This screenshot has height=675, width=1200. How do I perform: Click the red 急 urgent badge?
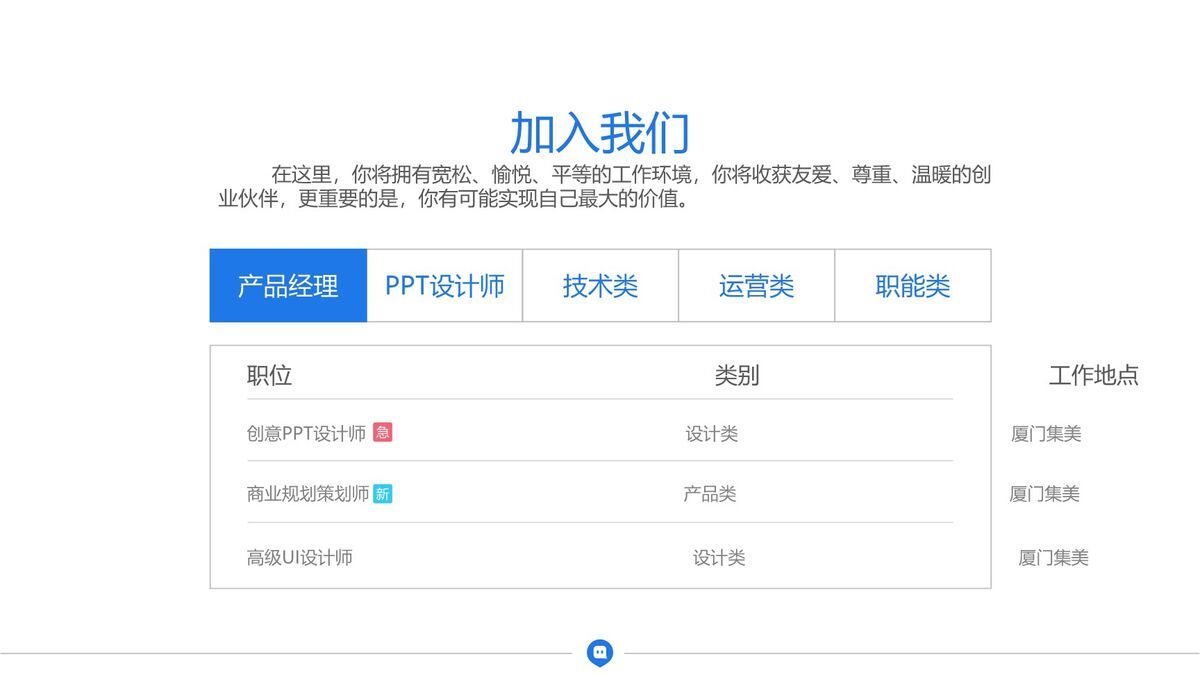coord(385,432)
